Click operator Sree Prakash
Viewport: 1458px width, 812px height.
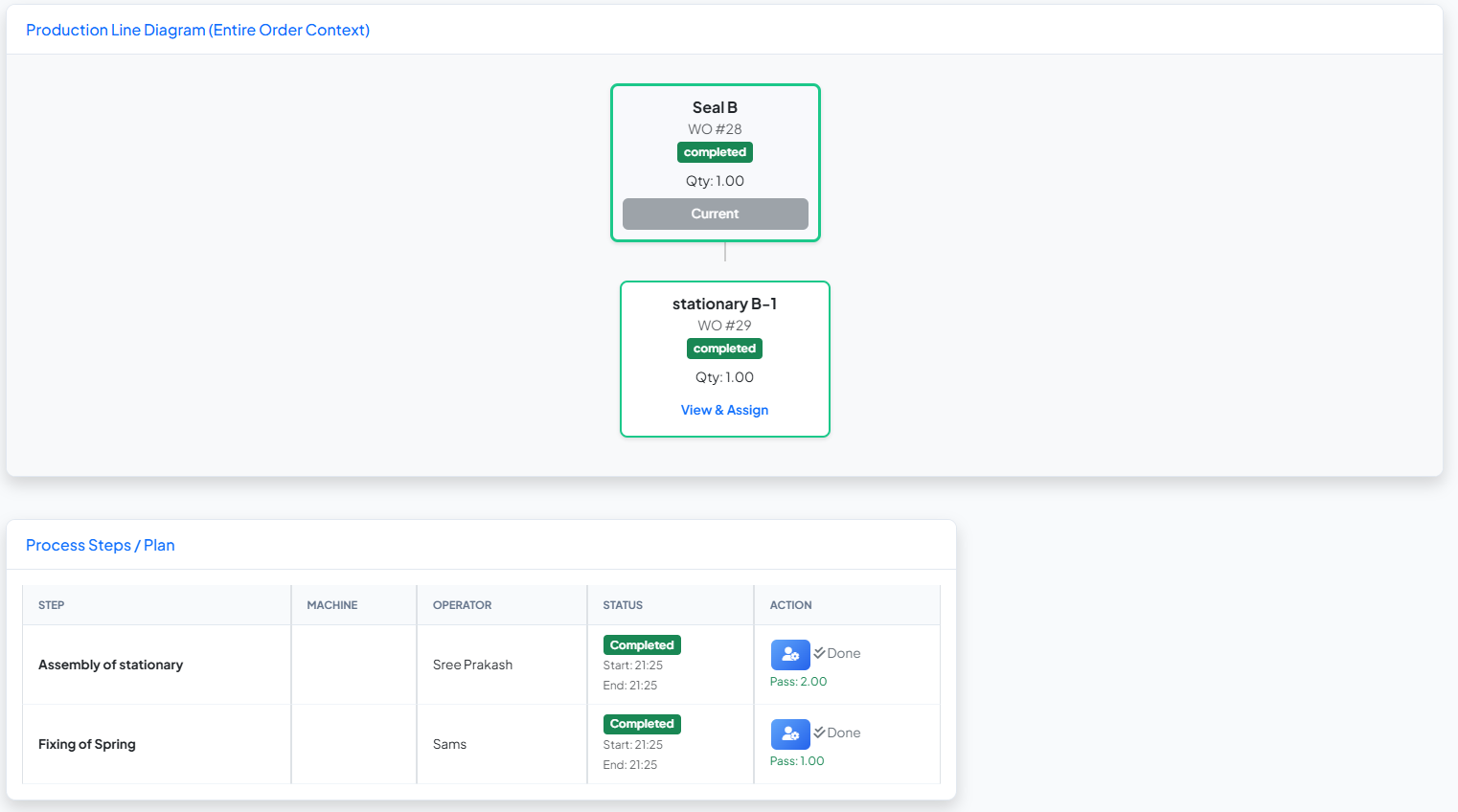click(472, 665)
